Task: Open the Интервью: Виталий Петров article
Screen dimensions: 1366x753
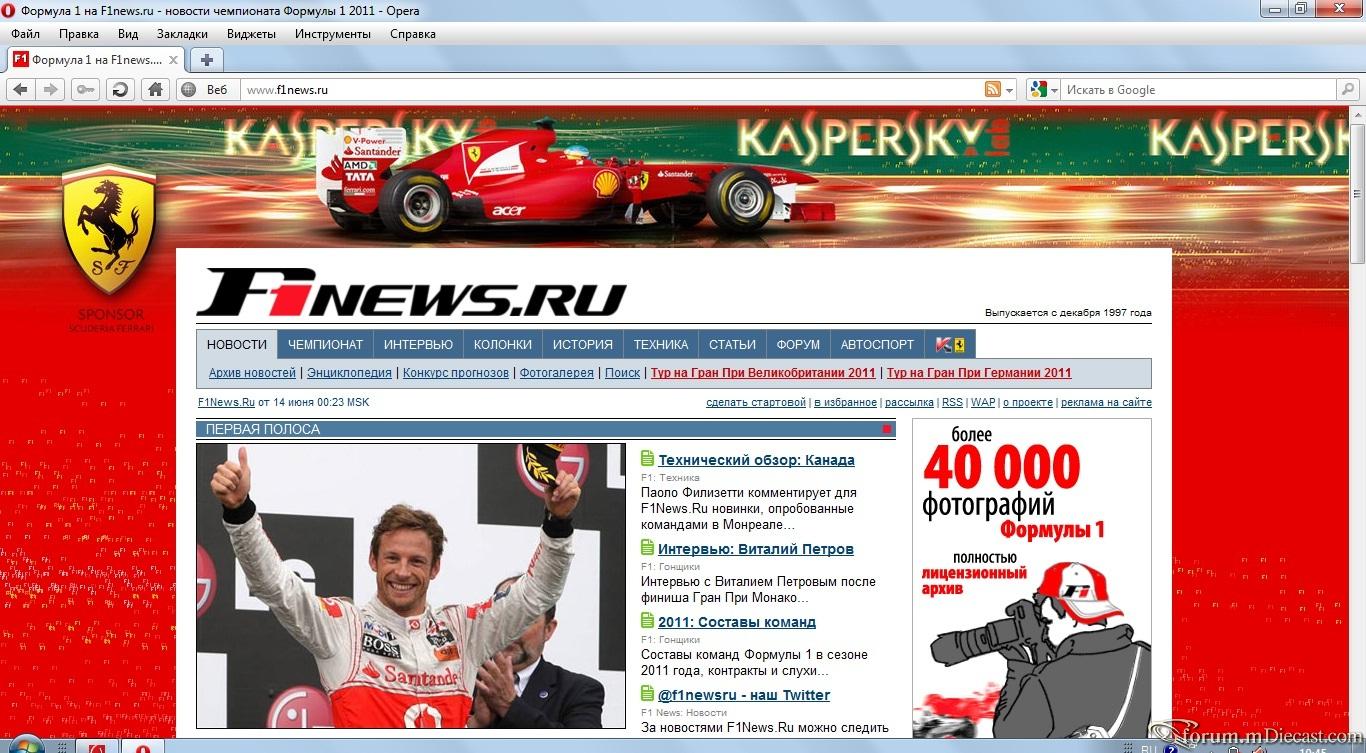Action: (x=756, y=549)
